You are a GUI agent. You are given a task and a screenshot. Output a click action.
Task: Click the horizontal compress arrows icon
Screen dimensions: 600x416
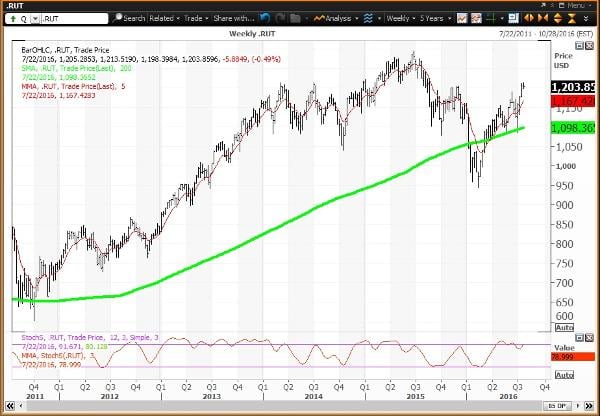[543, 18]
